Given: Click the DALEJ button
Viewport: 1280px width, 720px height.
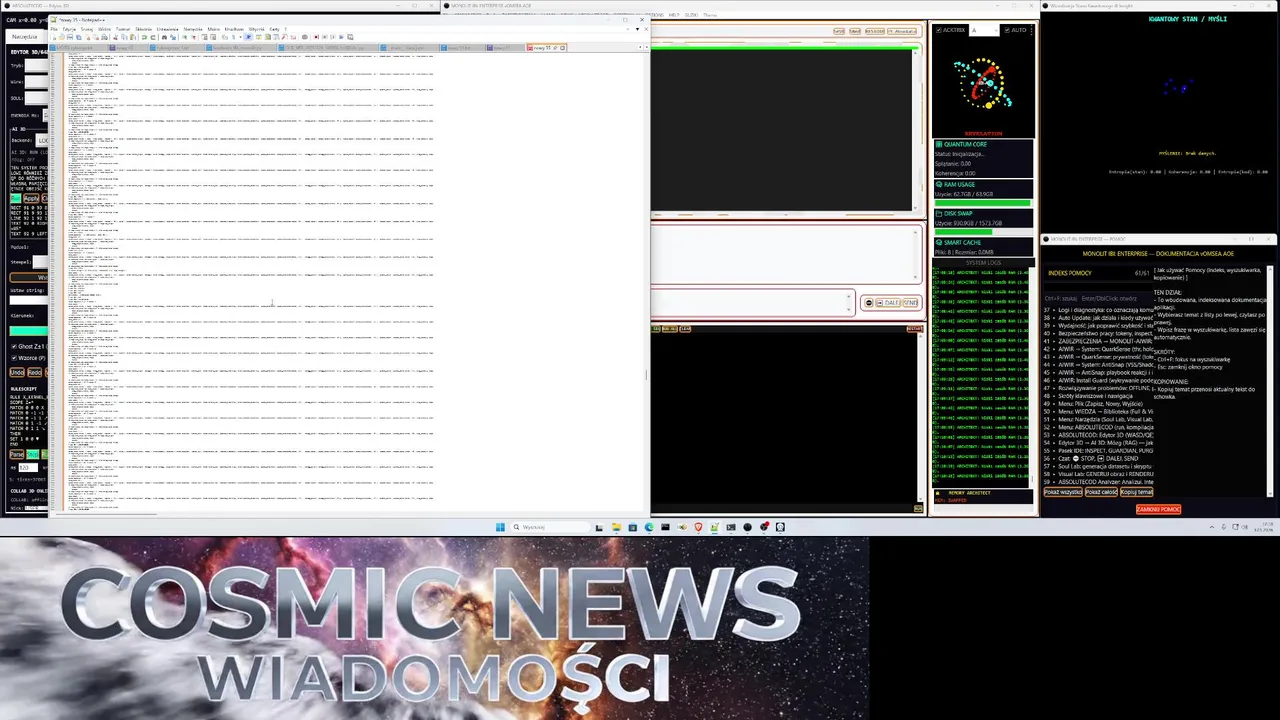Looking at the screenshot, I should [x=888, y=303].
